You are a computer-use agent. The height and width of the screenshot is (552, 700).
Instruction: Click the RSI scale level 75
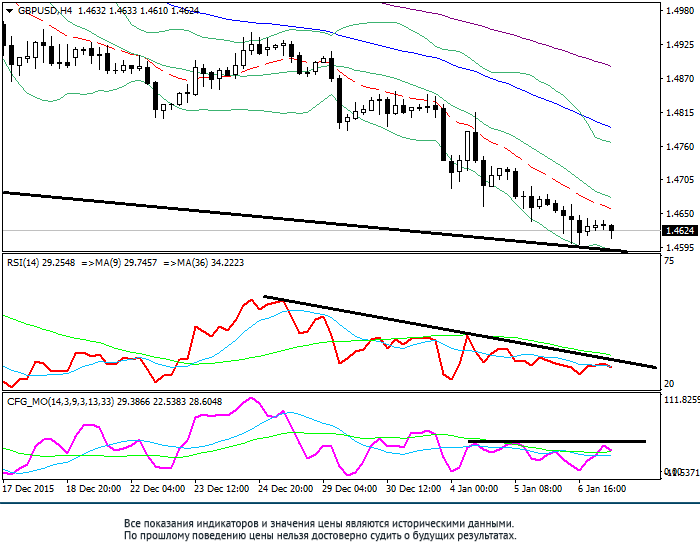[669, 261]
